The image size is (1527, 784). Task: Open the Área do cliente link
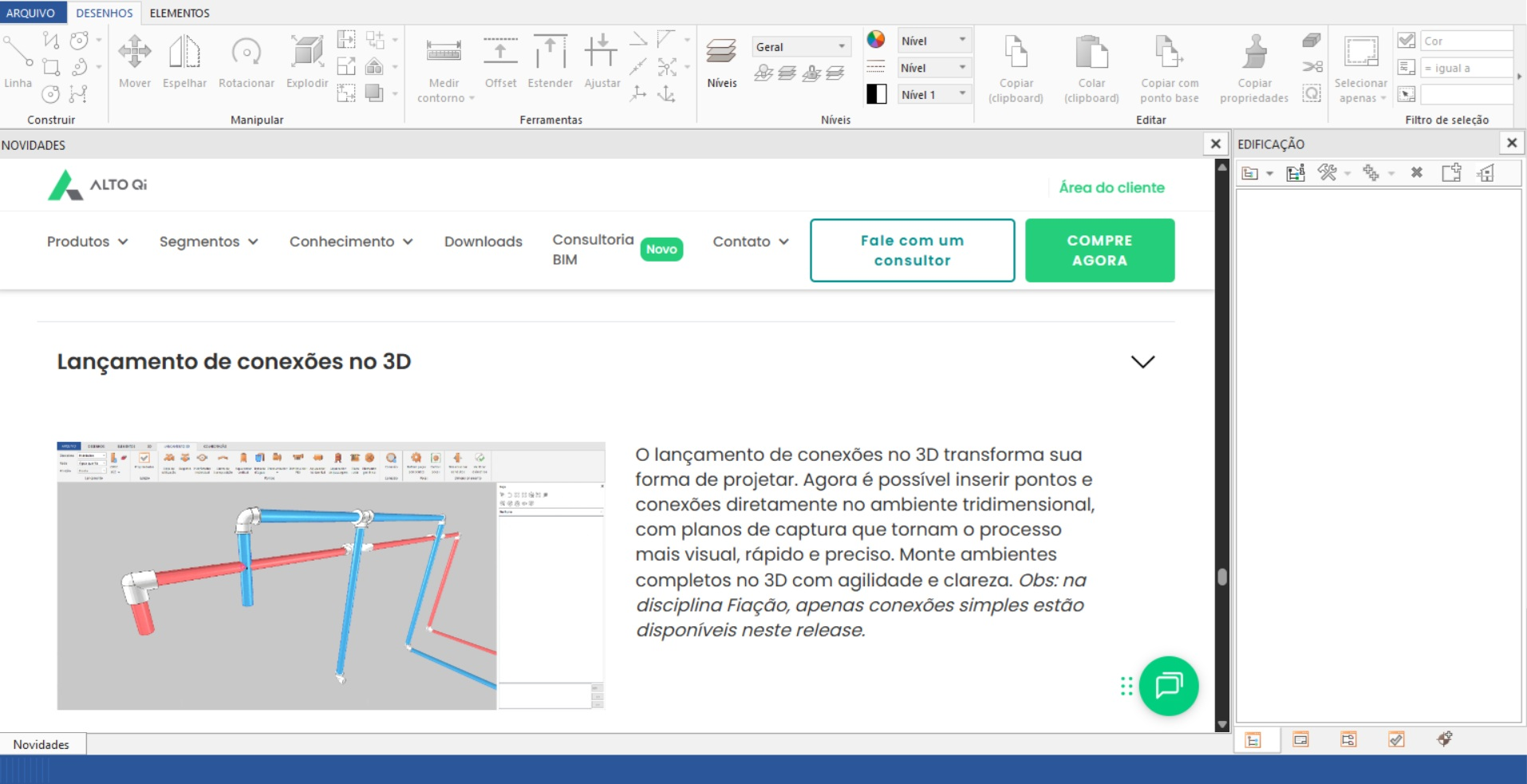pyautogui.click(x=1111, y=187)
